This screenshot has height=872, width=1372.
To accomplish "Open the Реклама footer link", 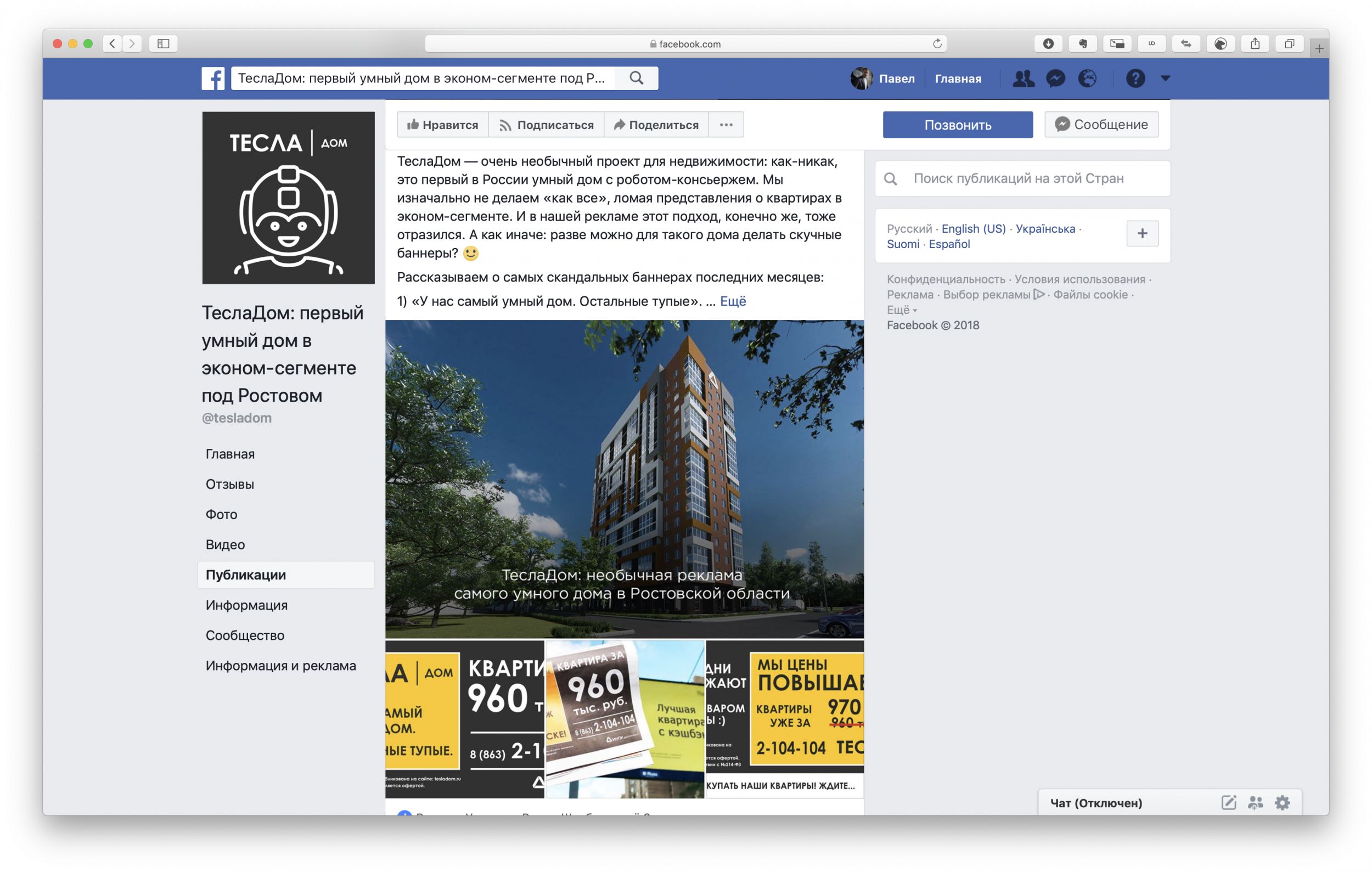I will coord(910,295).
